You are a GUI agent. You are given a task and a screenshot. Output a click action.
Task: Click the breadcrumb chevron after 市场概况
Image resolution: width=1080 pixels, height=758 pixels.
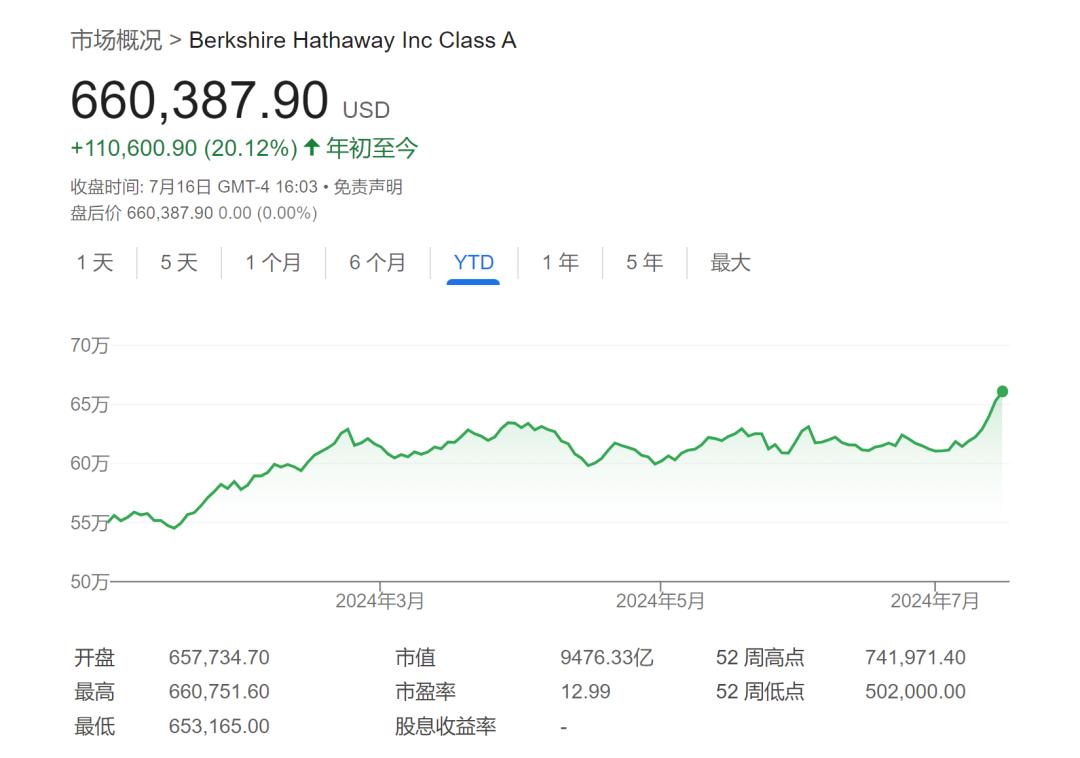pos(175,40)
